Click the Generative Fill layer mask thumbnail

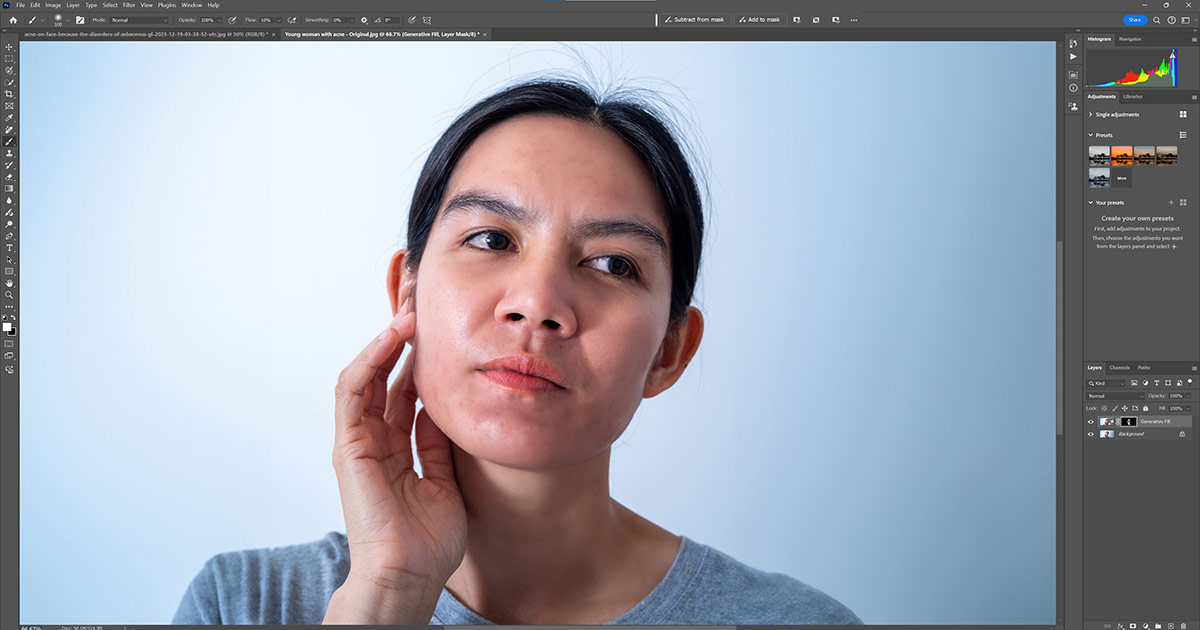coord(1129,422)
